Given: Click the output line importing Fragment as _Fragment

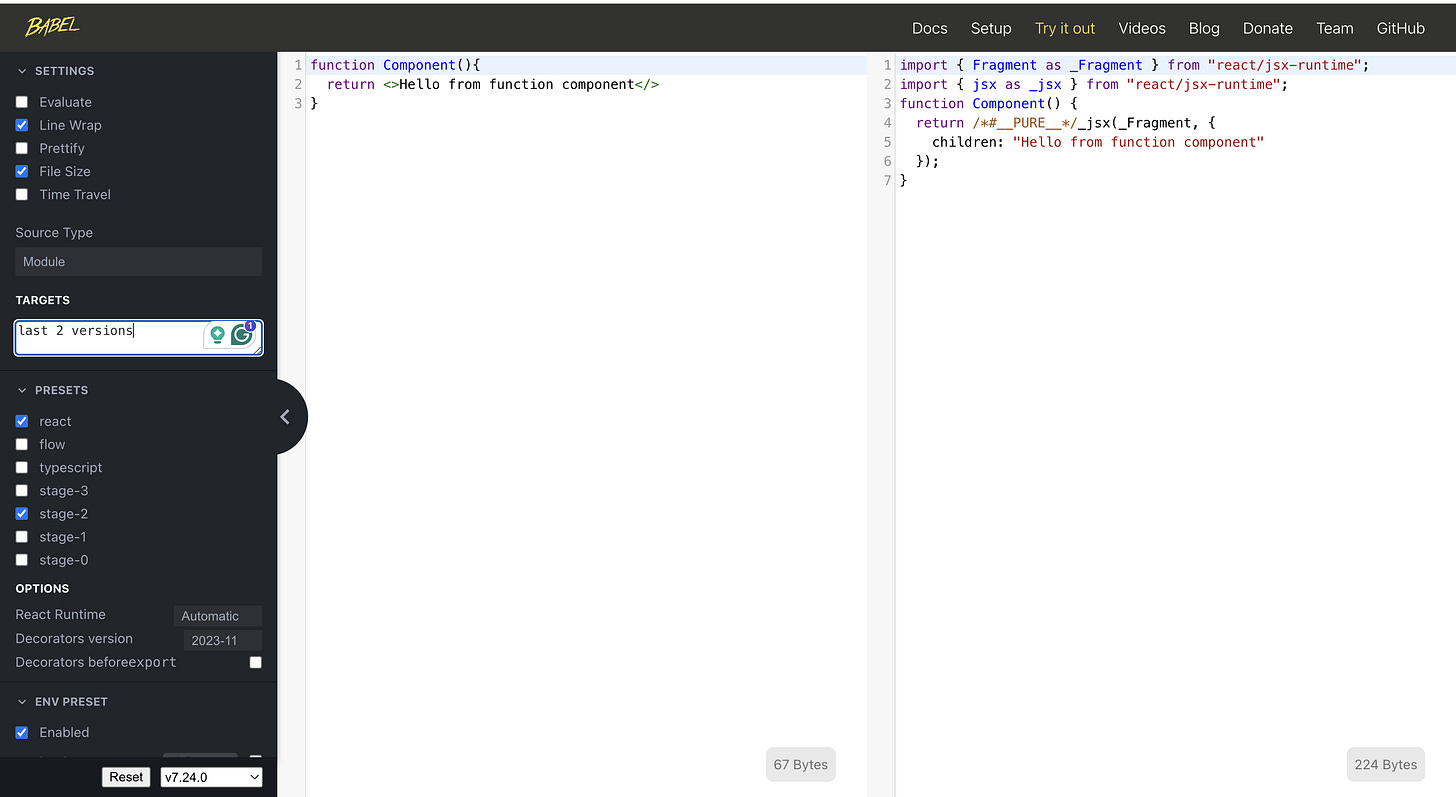Looking at the screenshot, I should 1134,65.
